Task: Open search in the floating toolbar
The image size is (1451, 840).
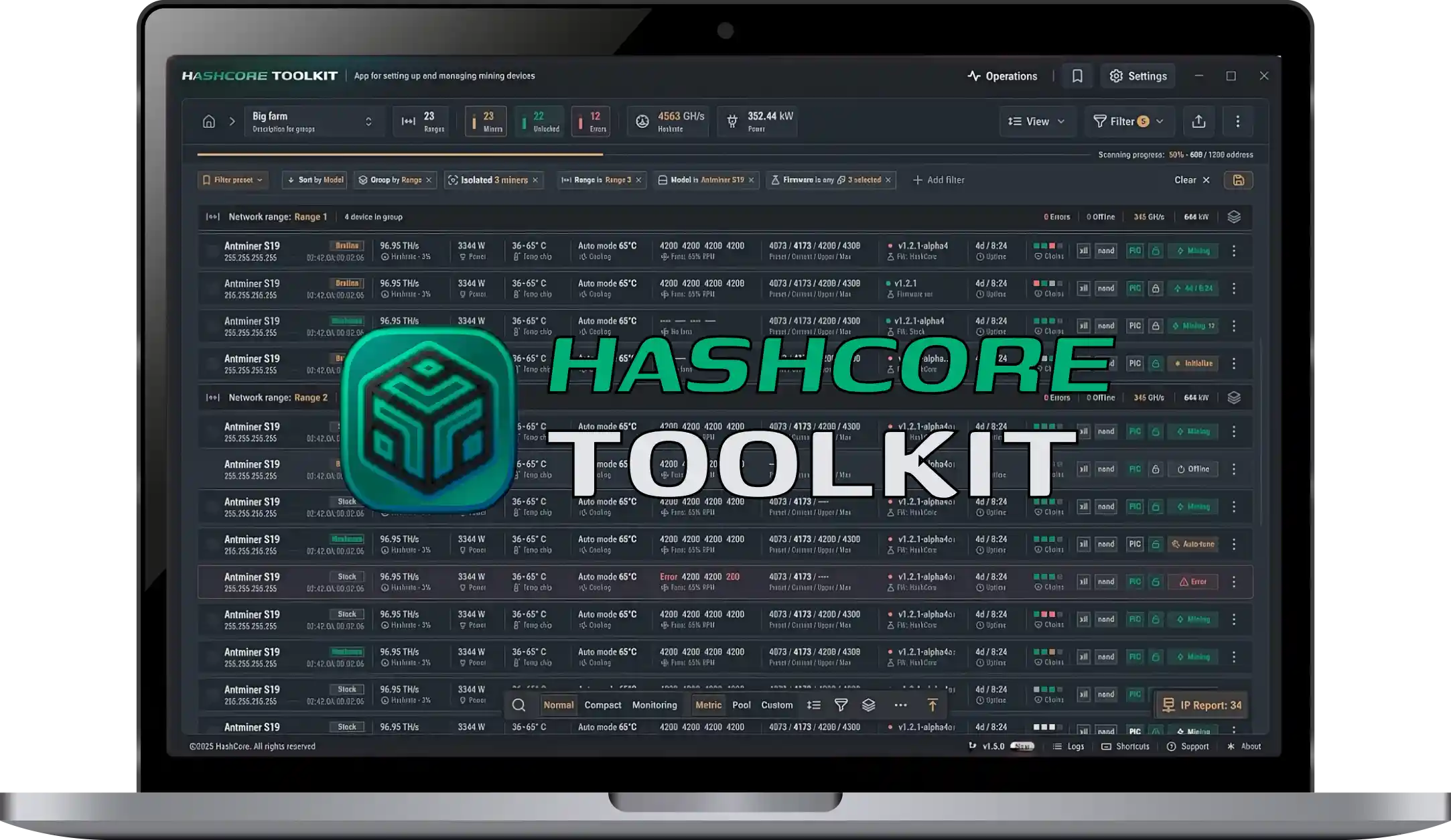Action: pos(519,705)
